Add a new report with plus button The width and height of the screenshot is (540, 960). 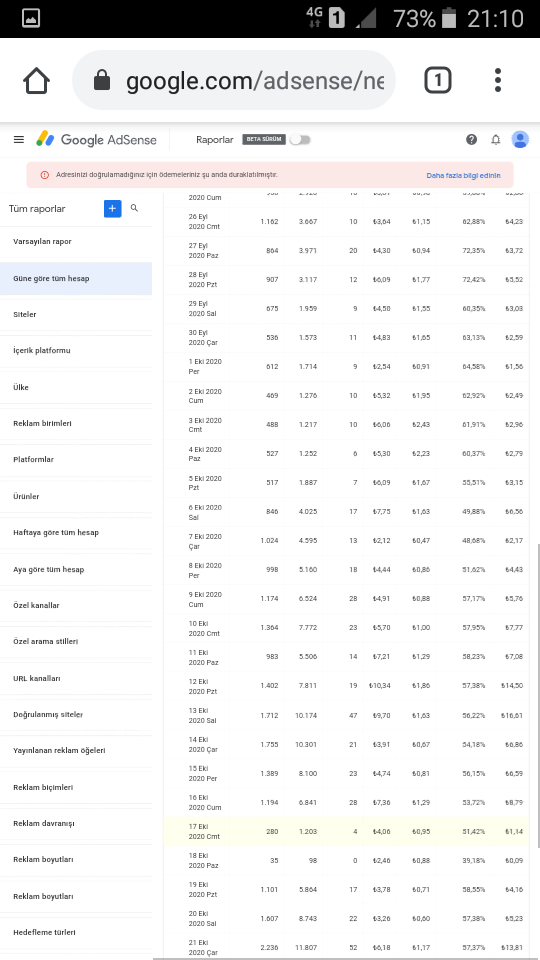(x=113, y=208)
